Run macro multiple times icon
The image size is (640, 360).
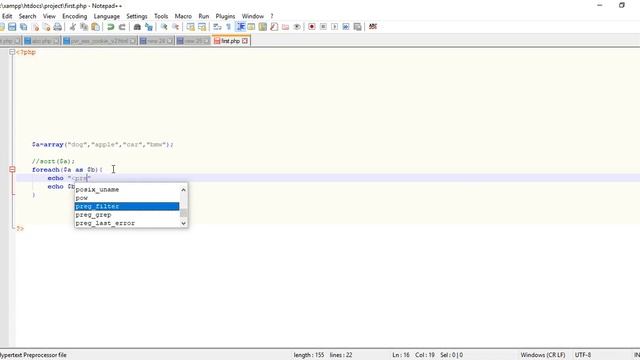click(346, 27)
